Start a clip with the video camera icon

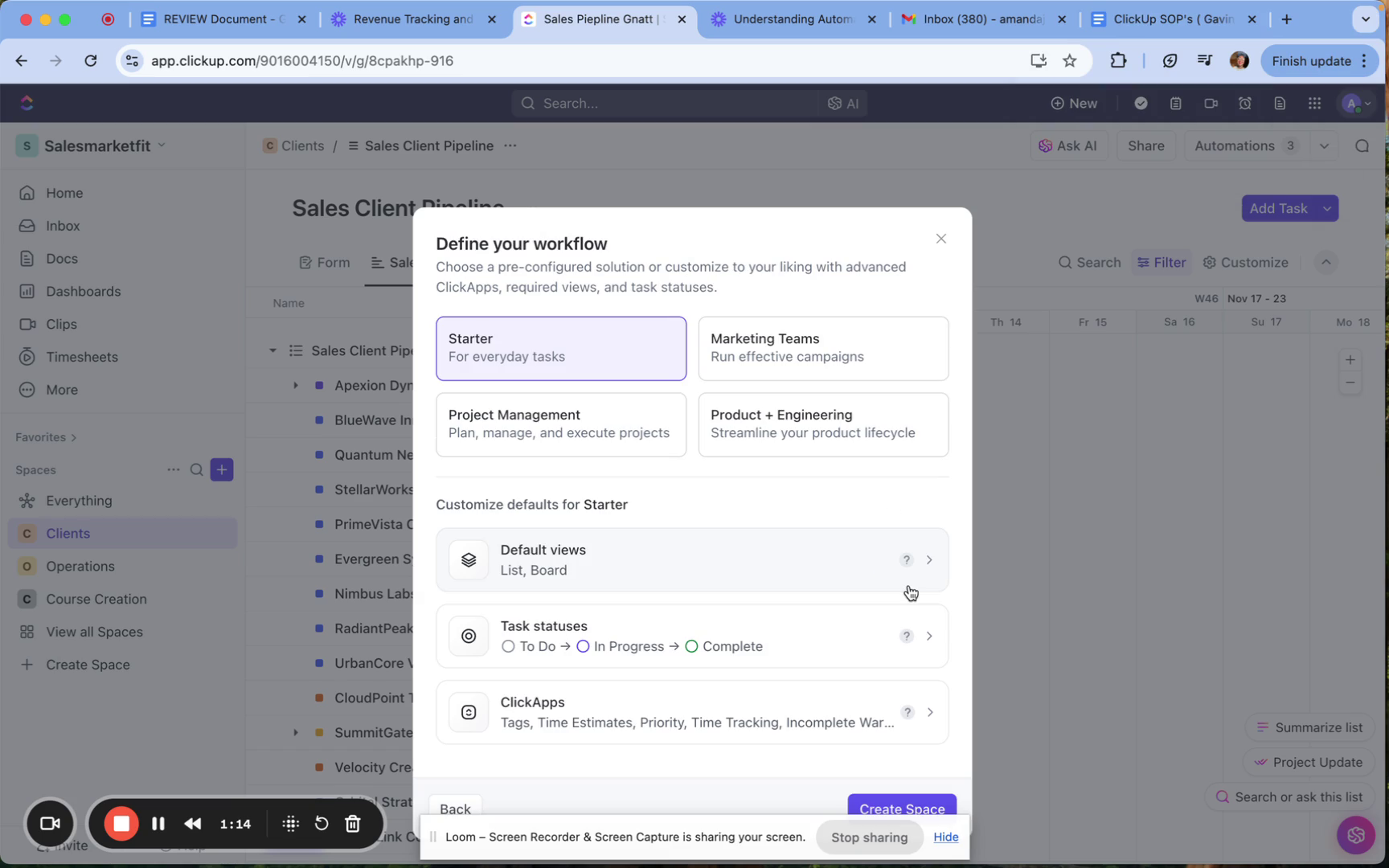click(1210, 103)
